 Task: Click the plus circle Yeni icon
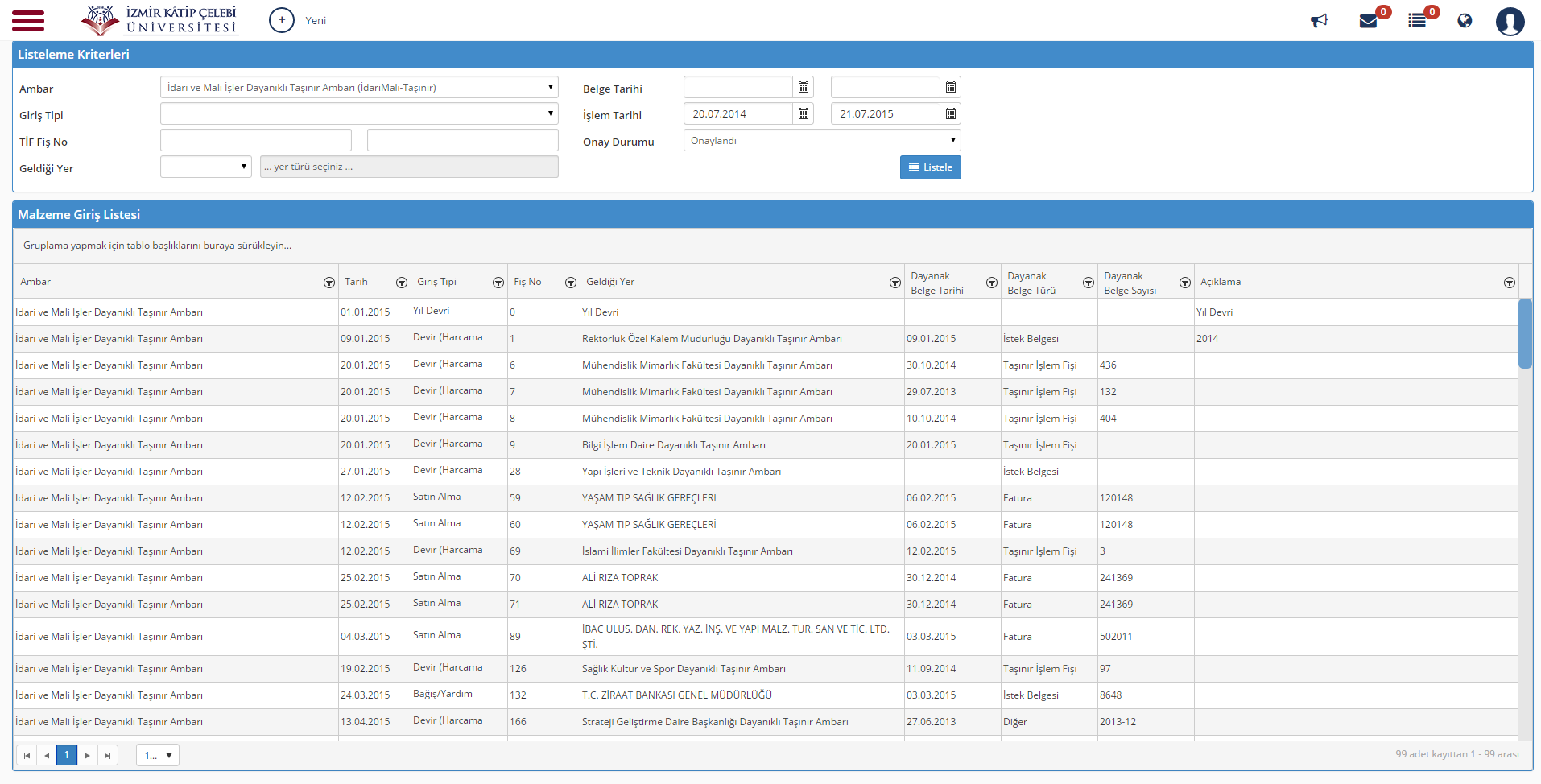click(x=282, y=20)
